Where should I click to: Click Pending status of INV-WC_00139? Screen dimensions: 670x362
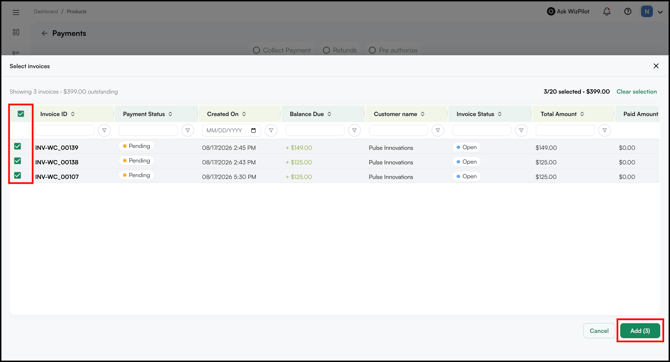coord(136,146)
